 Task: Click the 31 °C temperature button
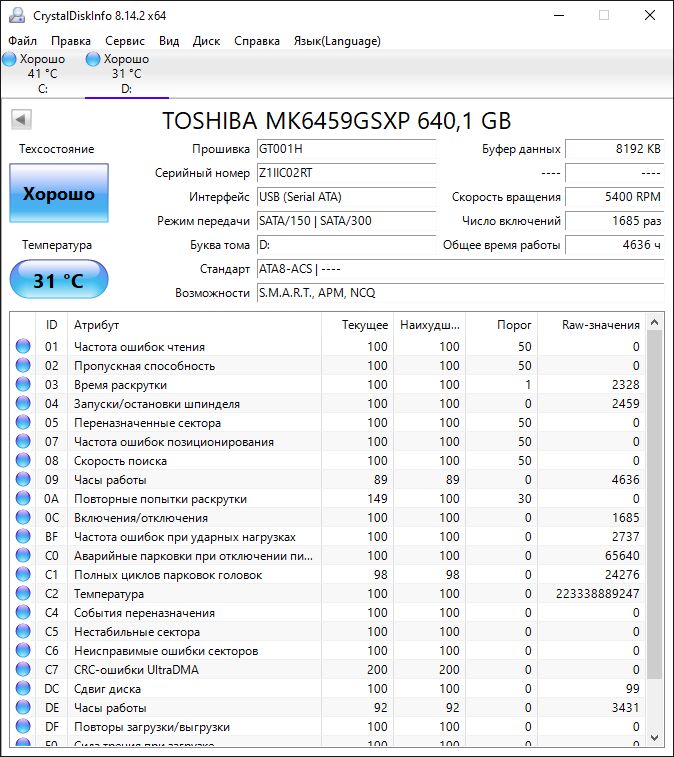coord(59,280)
